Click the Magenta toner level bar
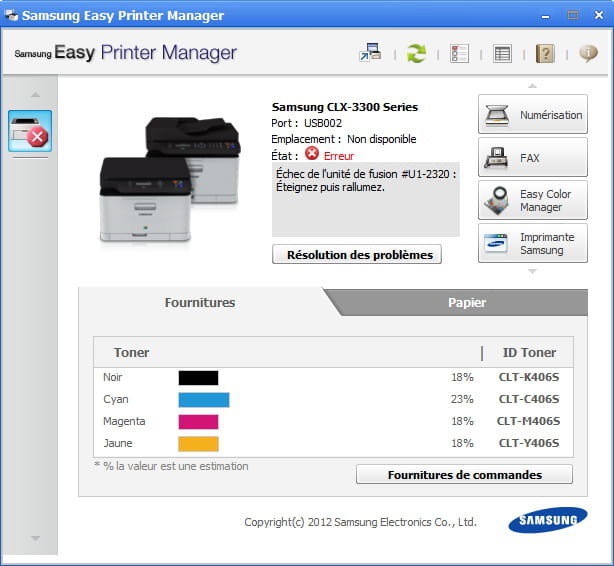Image resolution: width=614 pixels, height=566 pixels. pos(199,422)
